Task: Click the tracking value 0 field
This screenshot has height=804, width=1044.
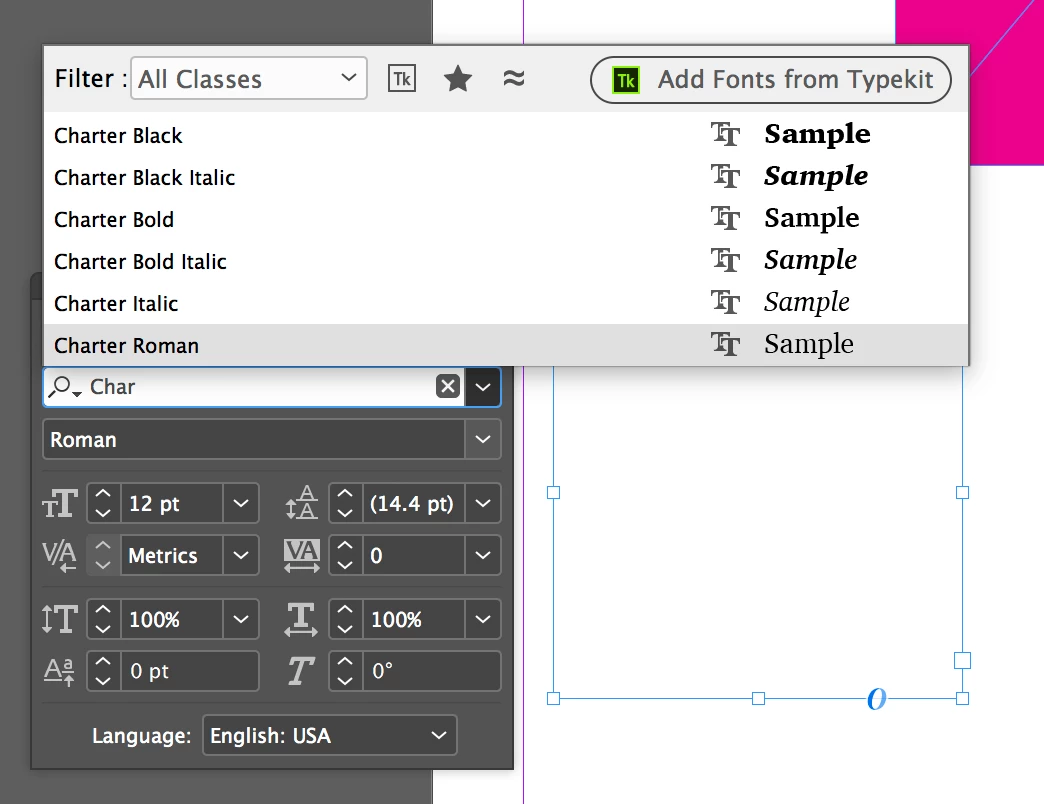Action: [413, 555]
